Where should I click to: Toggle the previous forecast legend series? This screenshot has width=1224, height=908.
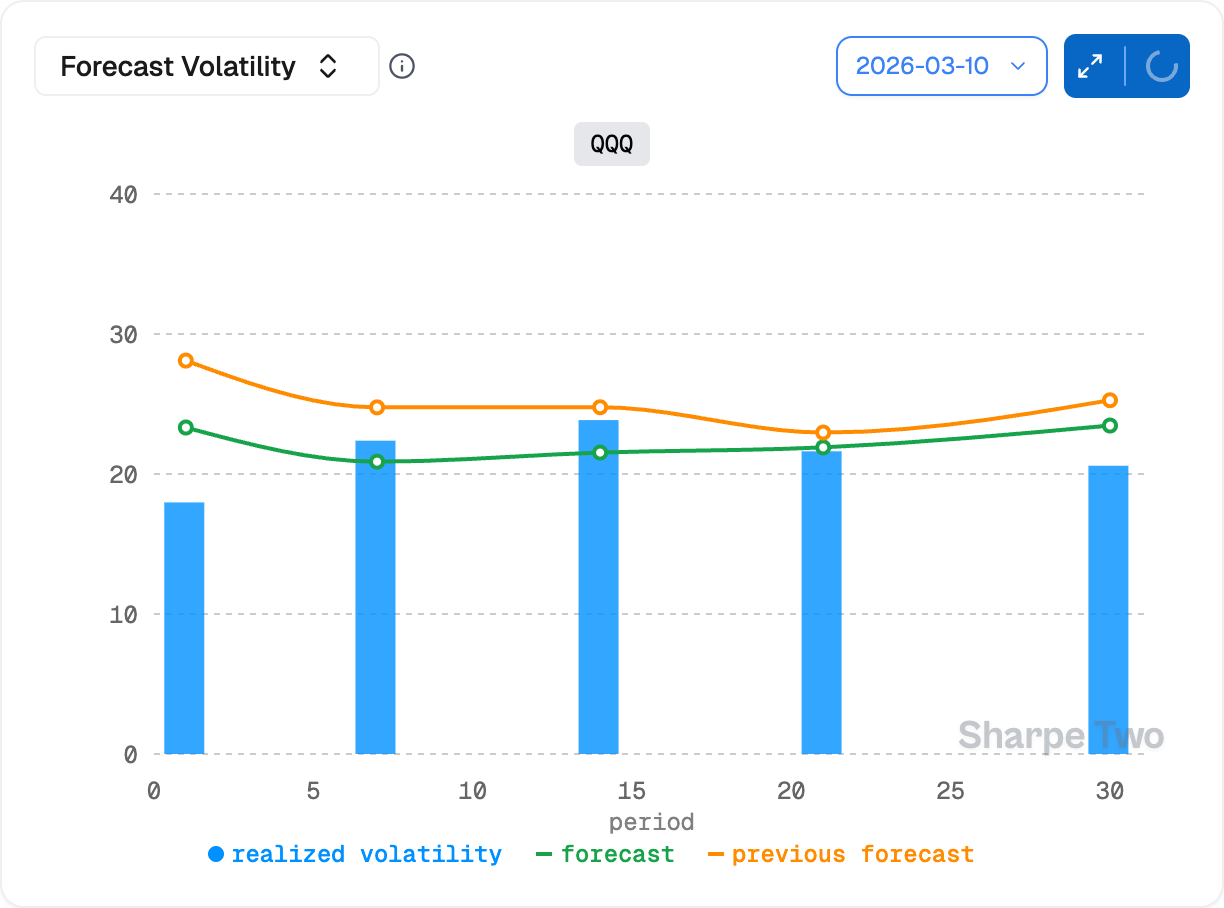tap(841, 854)
